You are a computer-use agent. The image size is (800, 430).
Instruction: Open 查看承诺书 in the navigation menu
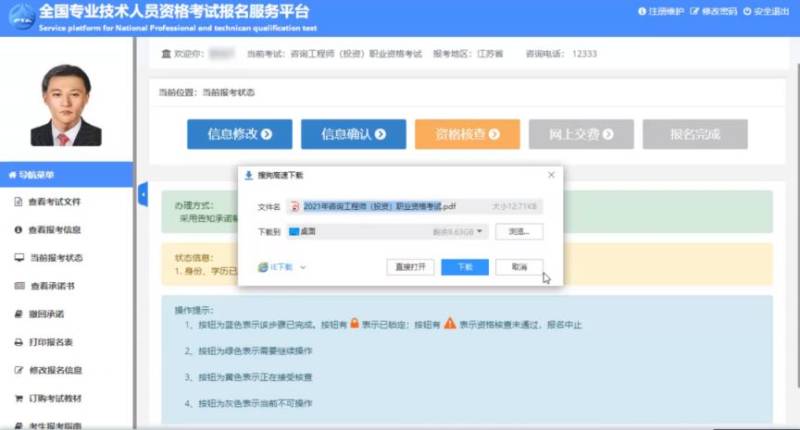55,286
